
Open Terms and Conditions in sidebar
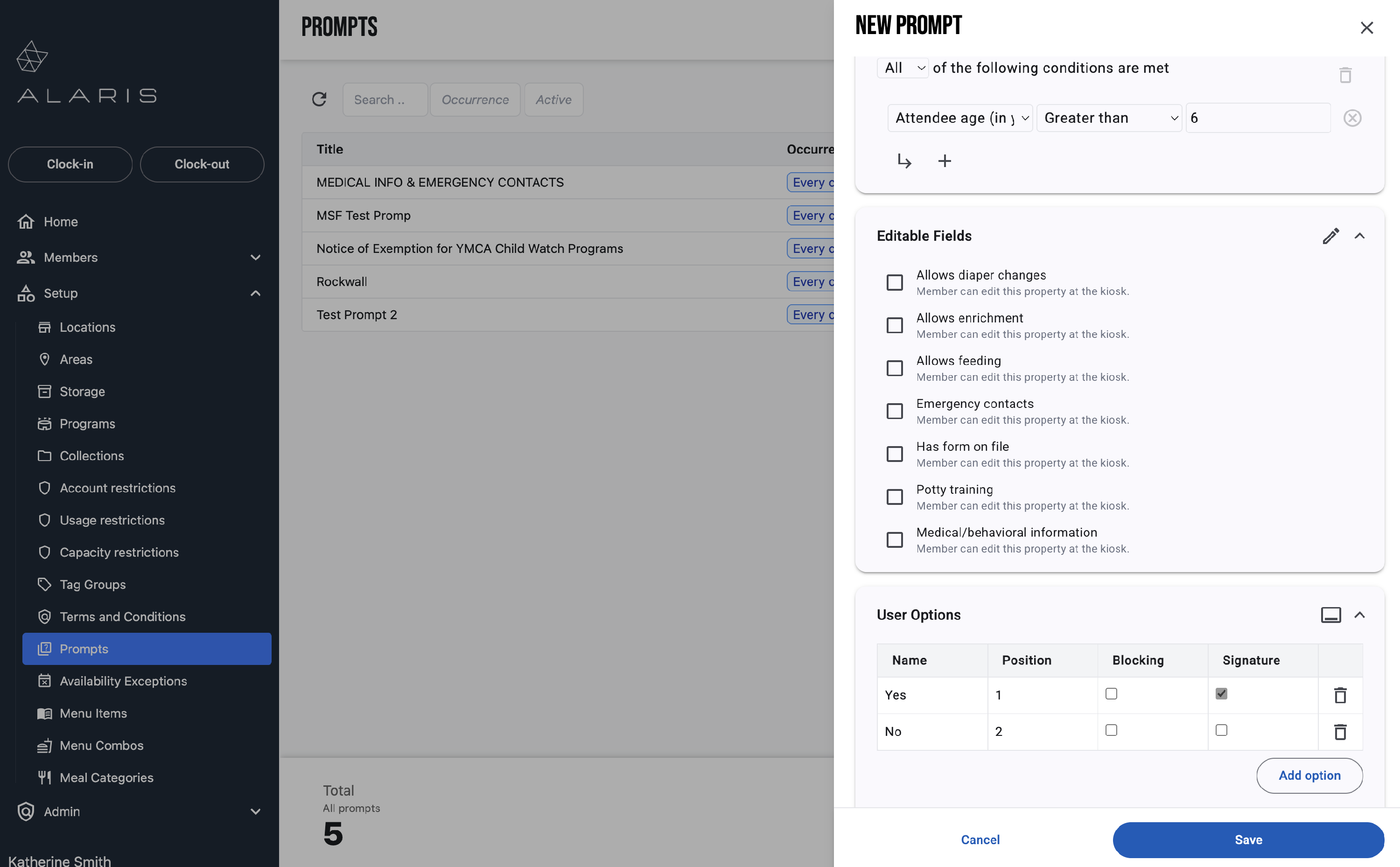click(122, 616)
